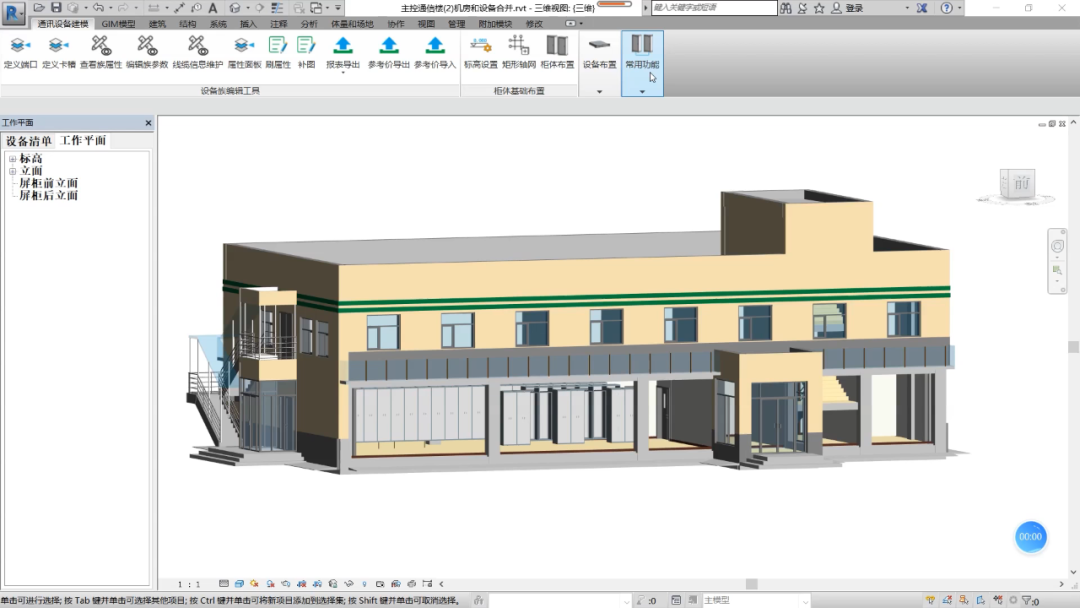The height and width of the screenshot is (608, 1080).
Task: Open 查看族属性 in the ribbon
Action: 101,47
